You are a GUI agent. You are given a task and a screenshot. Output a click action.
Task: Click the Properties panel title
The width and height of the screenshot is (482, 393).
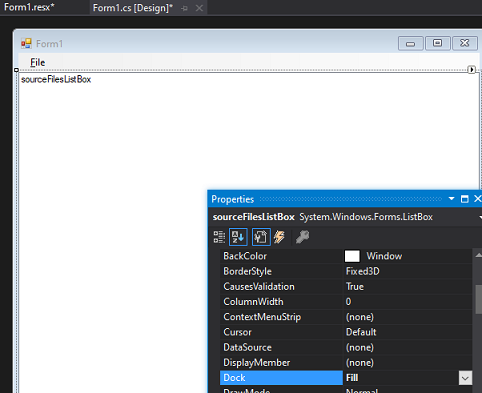233,199
